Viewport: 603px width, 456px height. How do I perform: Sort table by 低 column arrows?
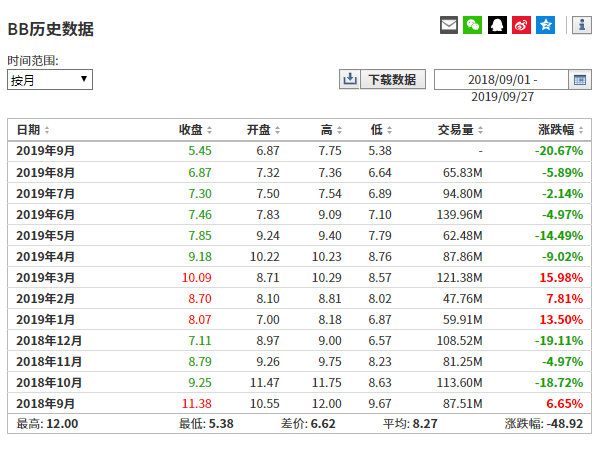[390, 130]
